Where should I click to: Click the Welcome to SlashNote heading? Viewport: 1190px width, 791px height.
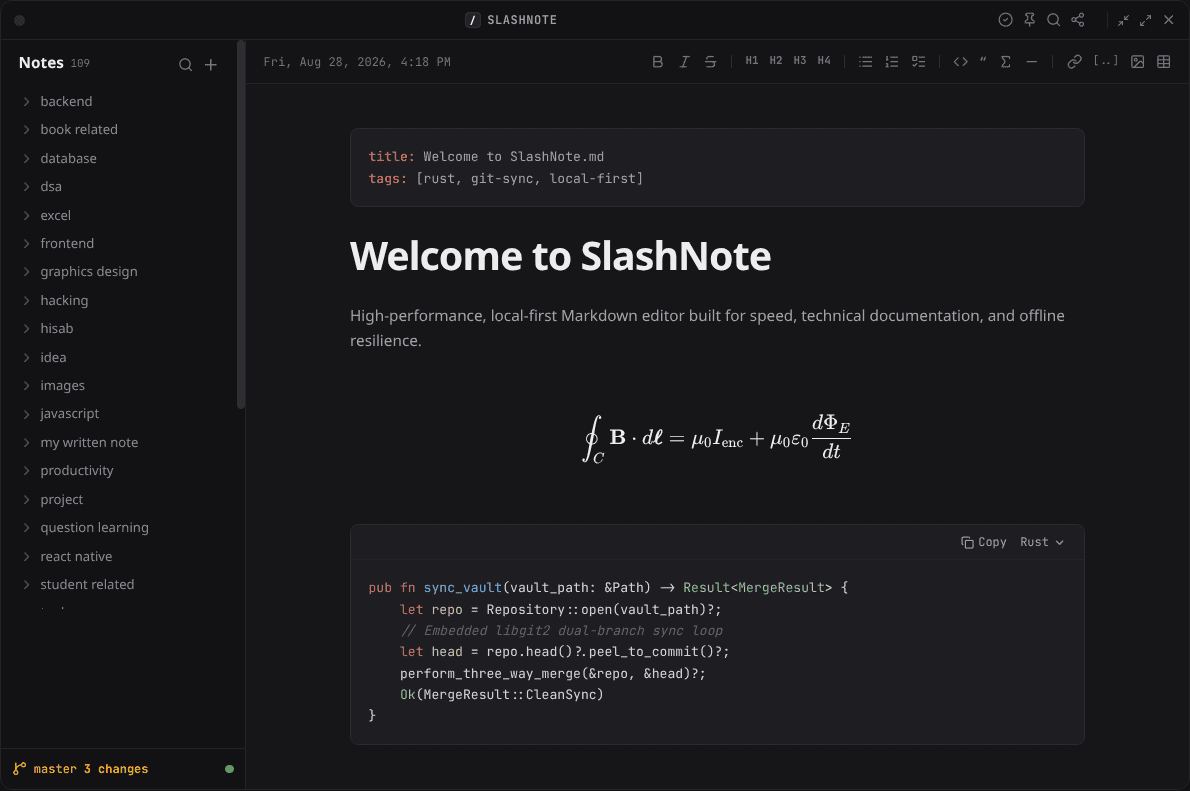(x=560, y=256)
